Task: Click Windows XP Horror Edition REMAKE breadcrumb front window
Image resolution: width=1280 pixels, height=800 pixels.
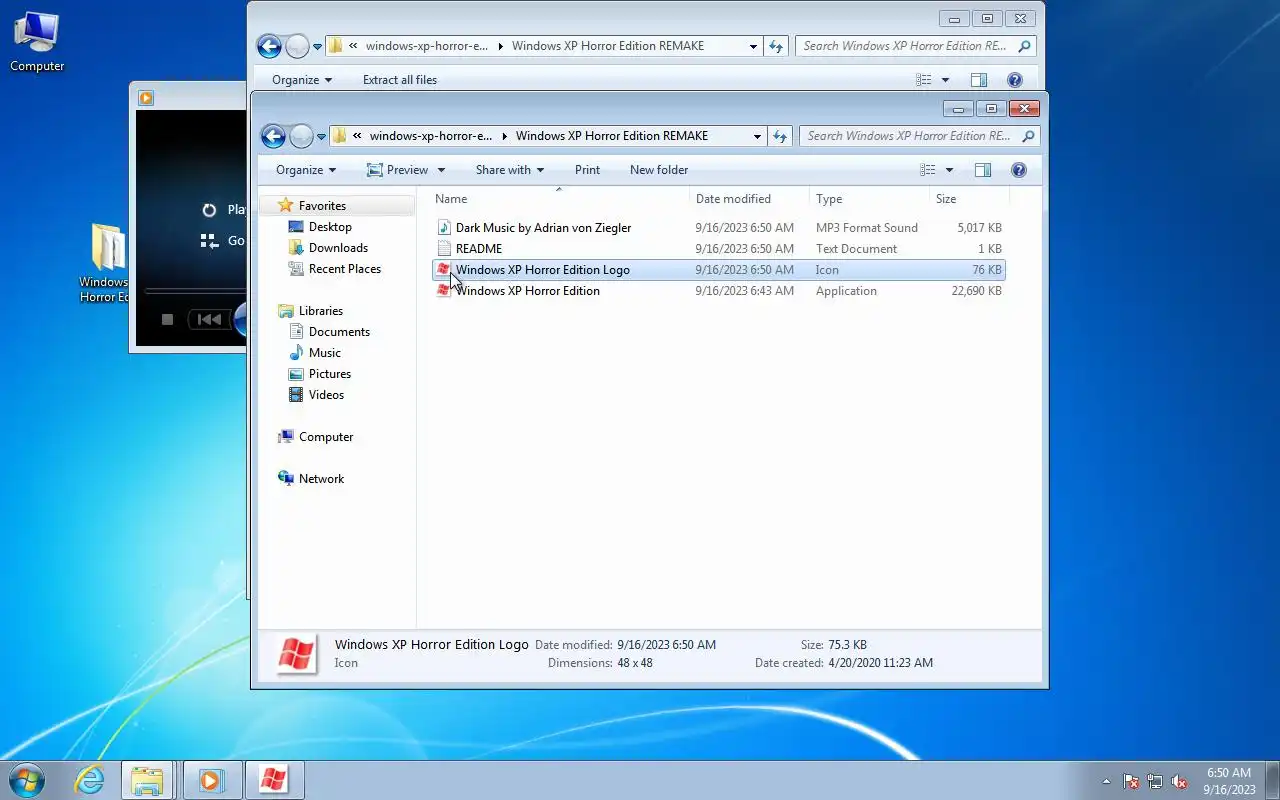Action: [611, 136]
